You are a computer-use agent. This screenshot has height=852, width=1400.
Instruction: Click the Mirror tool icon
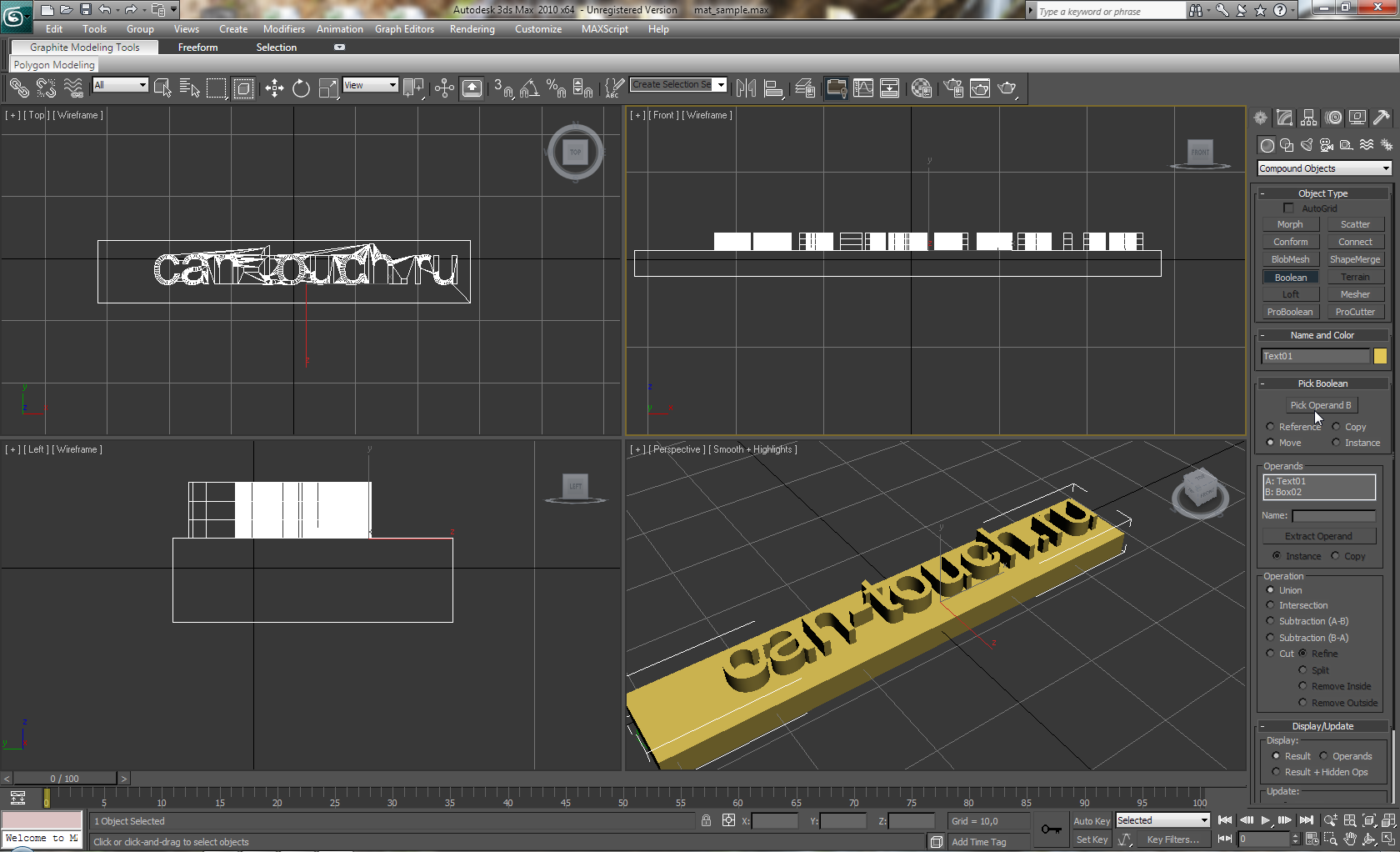747,88
